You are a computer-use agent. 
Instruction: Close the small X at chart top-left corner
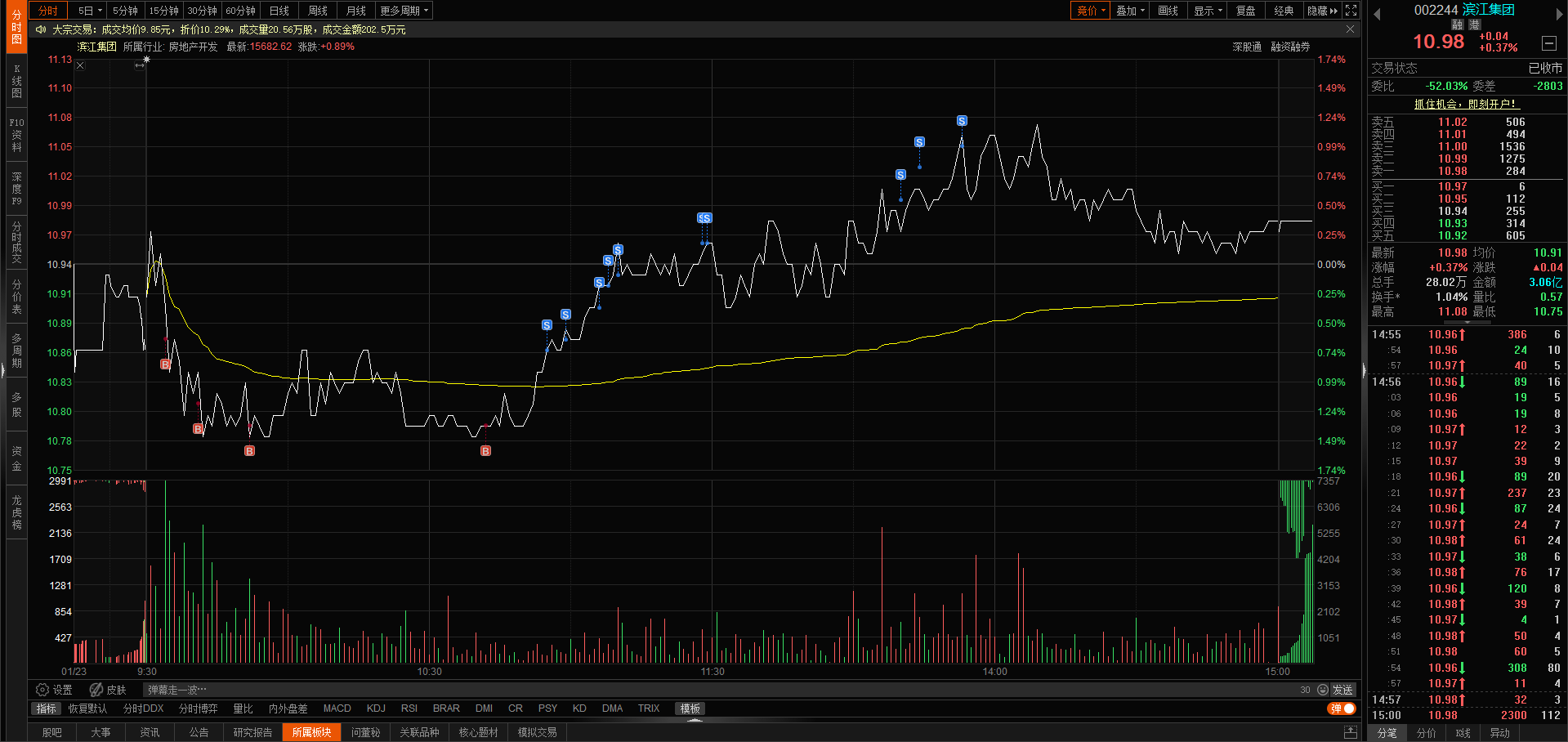pyautogui.click(x=80, y=65)
